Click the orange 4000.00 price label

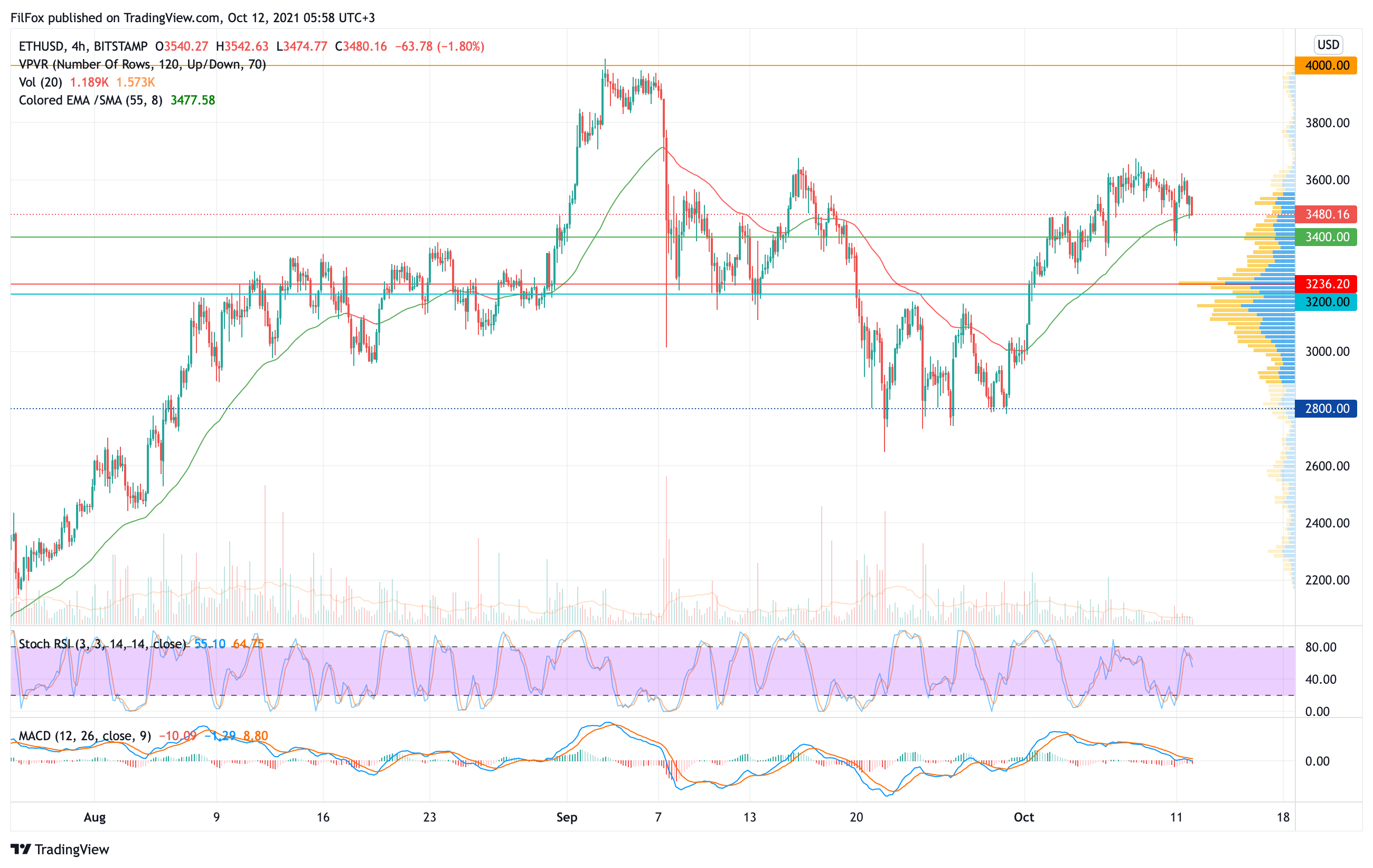[x=1325, y=65]
